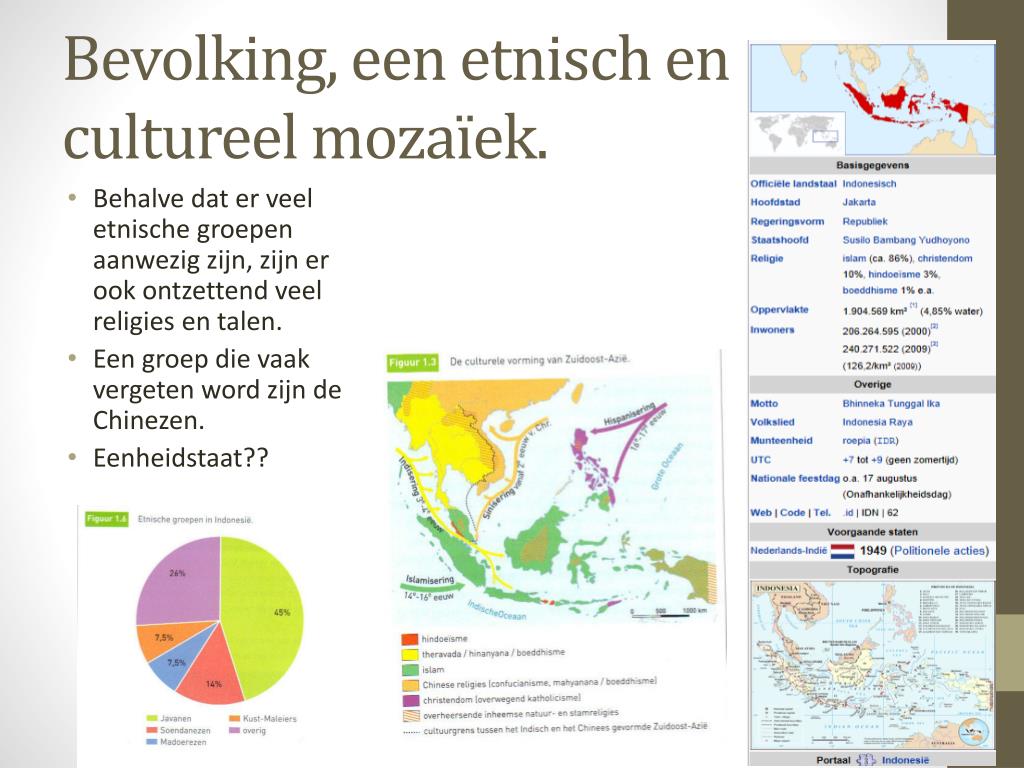Open the 'Officiële landstaal' link
Screen dimensions: 1024x768
[793, 184]
